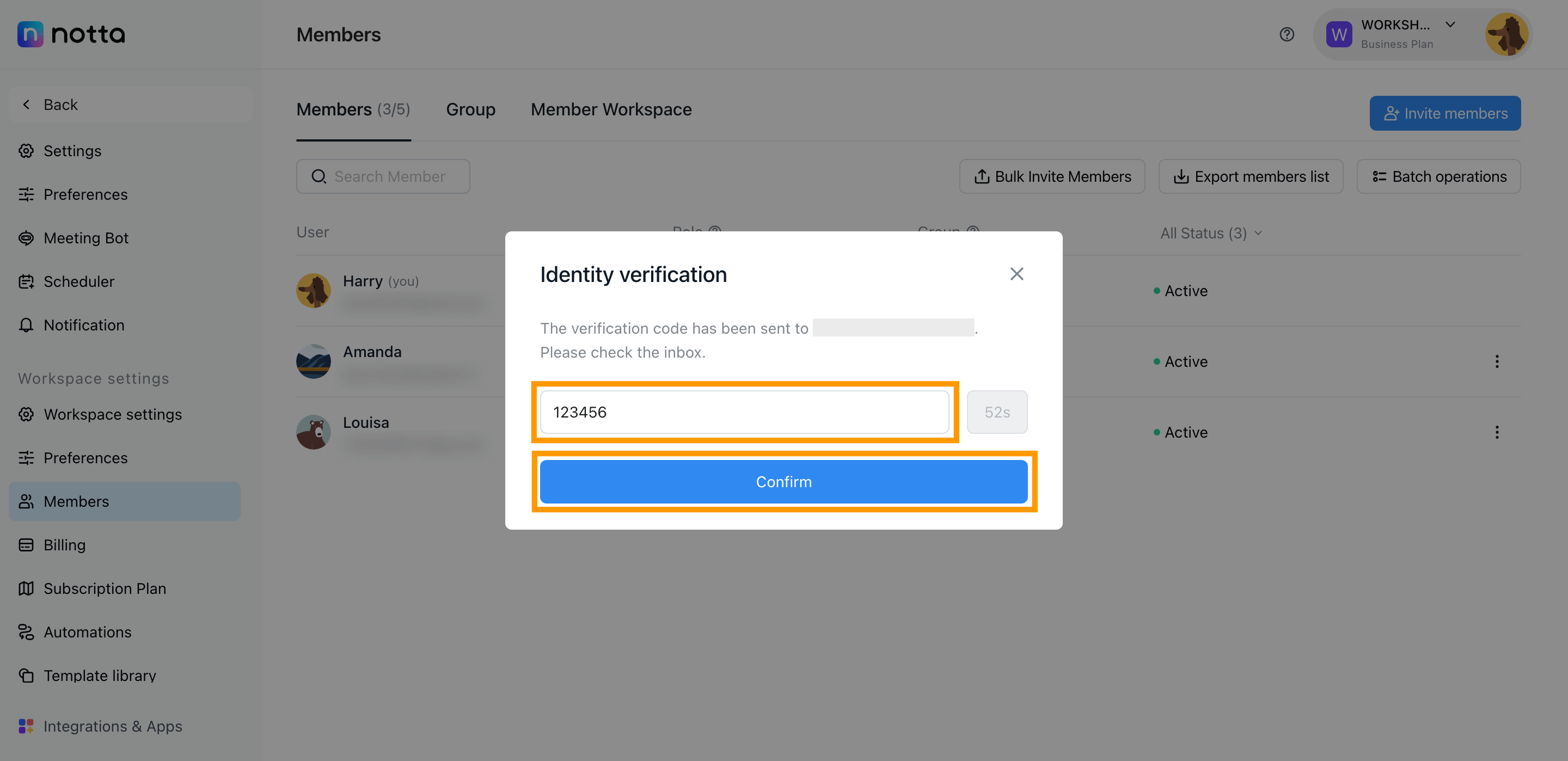1568x761 pixels.
Task: Click the Automations icon
Action: point(26,632)
